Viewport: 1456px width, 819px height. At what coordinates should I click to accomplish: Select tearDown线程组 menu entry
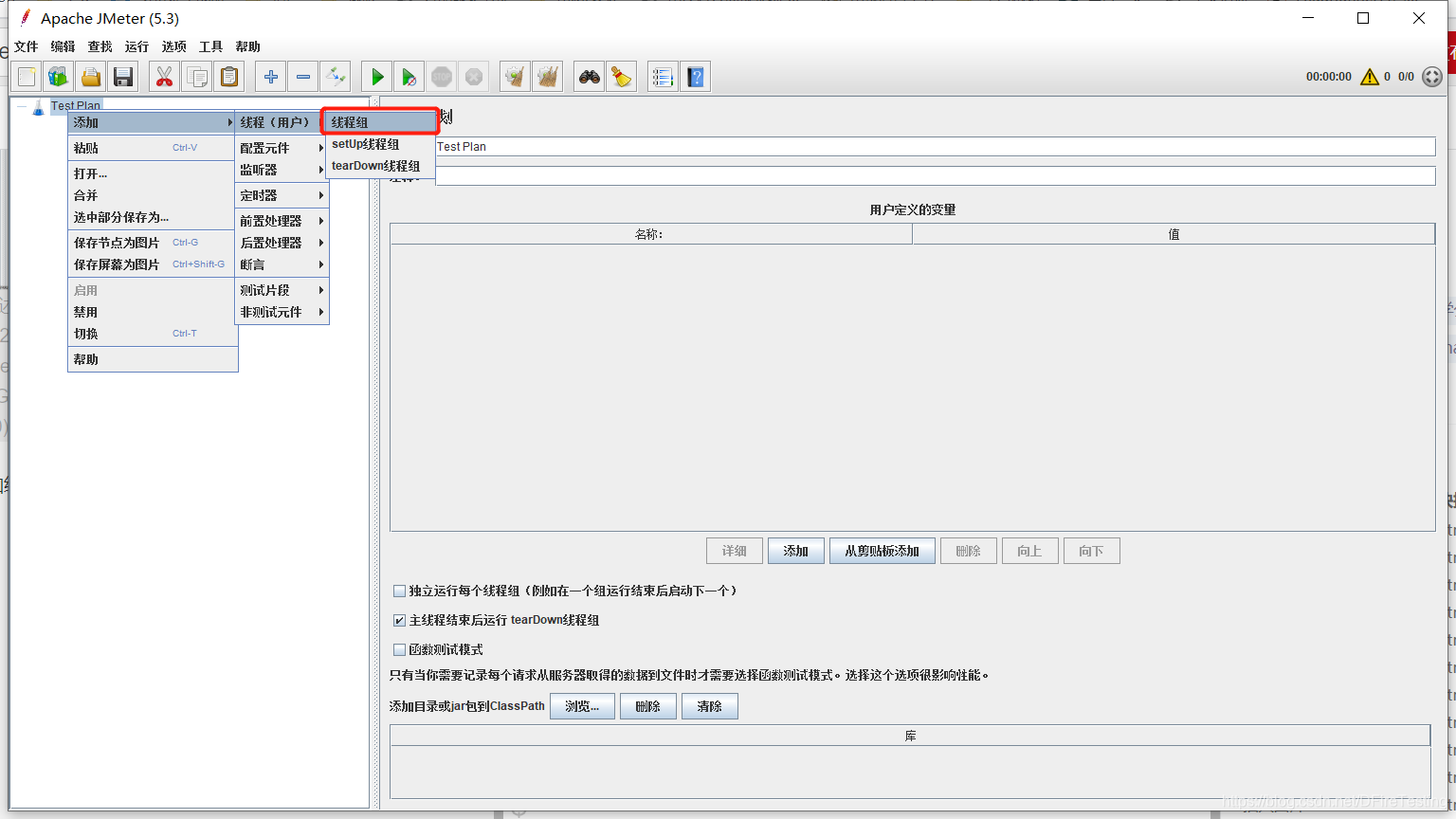tap(380, 166)
